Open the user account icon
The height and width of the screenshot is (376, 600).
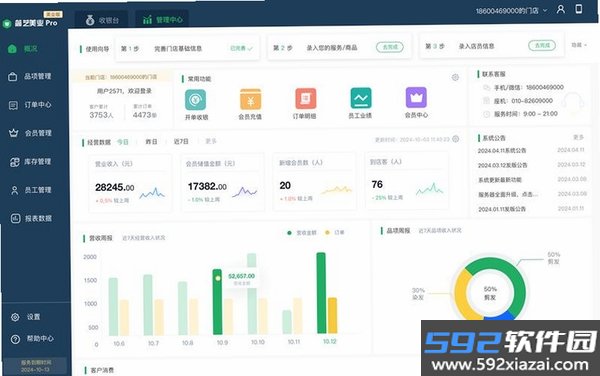[x=561, y=10]
